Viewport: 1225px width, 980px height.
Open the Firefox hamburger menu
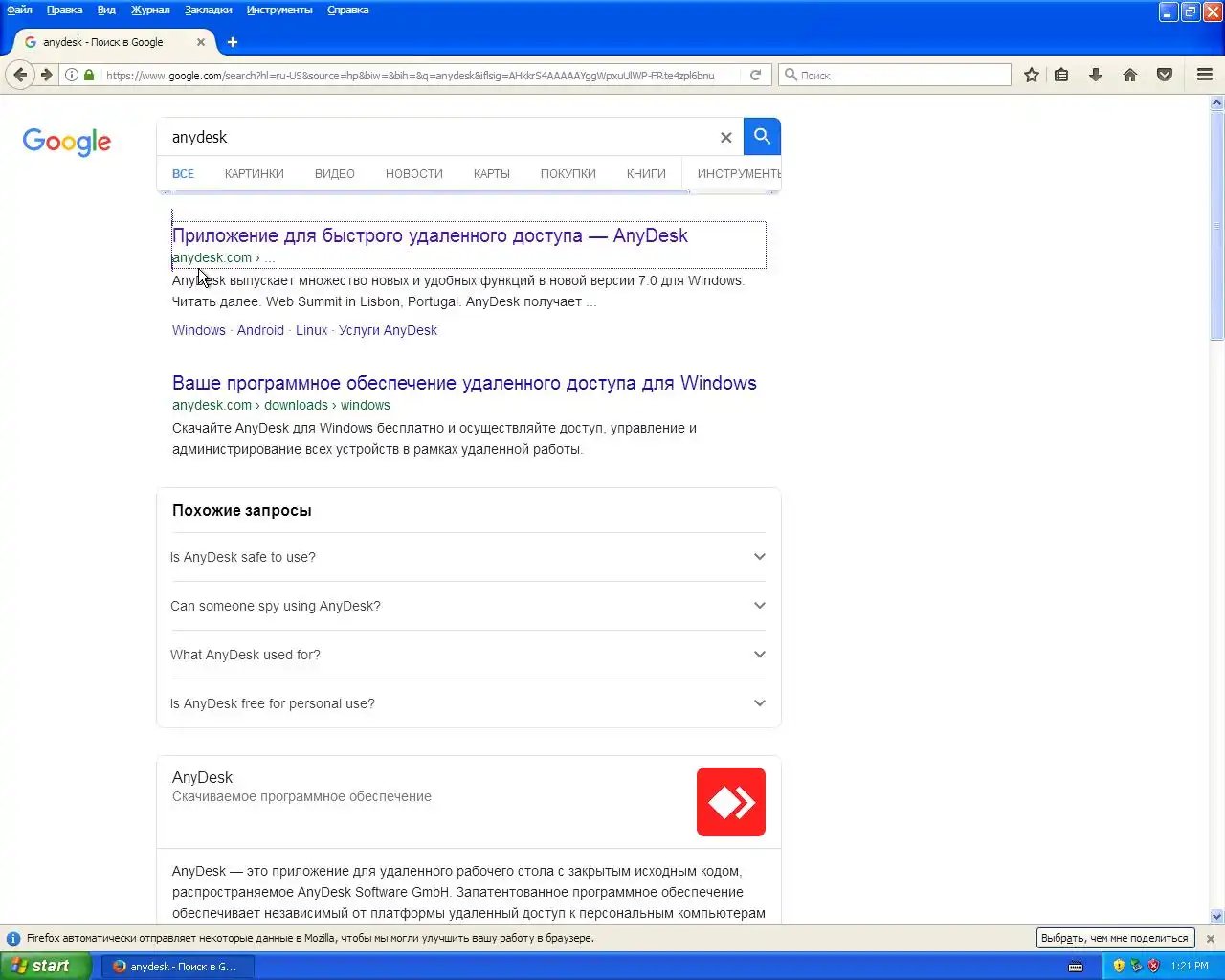tap(1205, 75)
